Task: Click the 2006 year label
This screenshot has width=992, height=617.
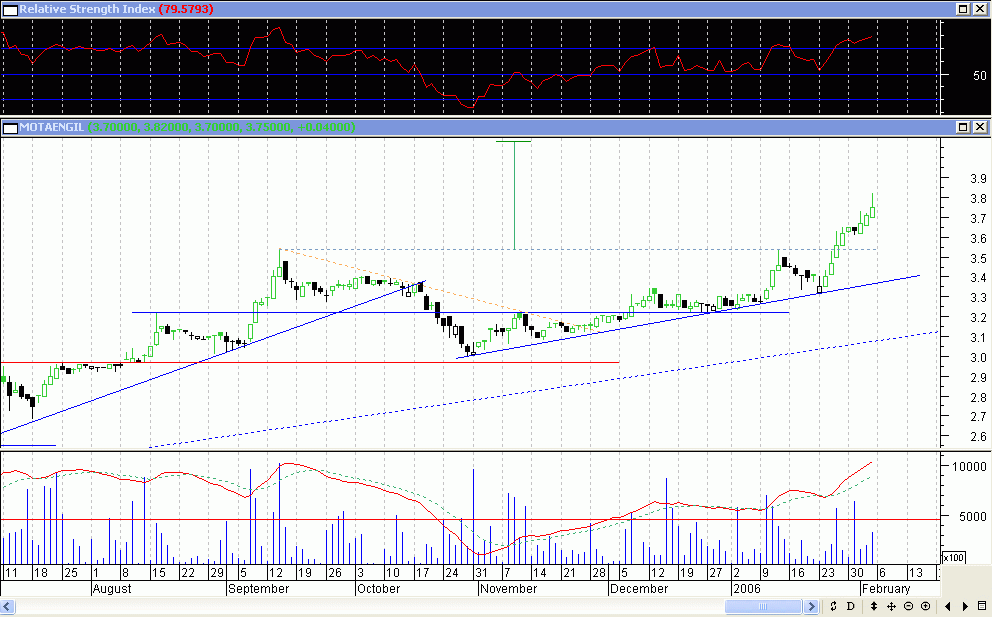Action: 747,589
